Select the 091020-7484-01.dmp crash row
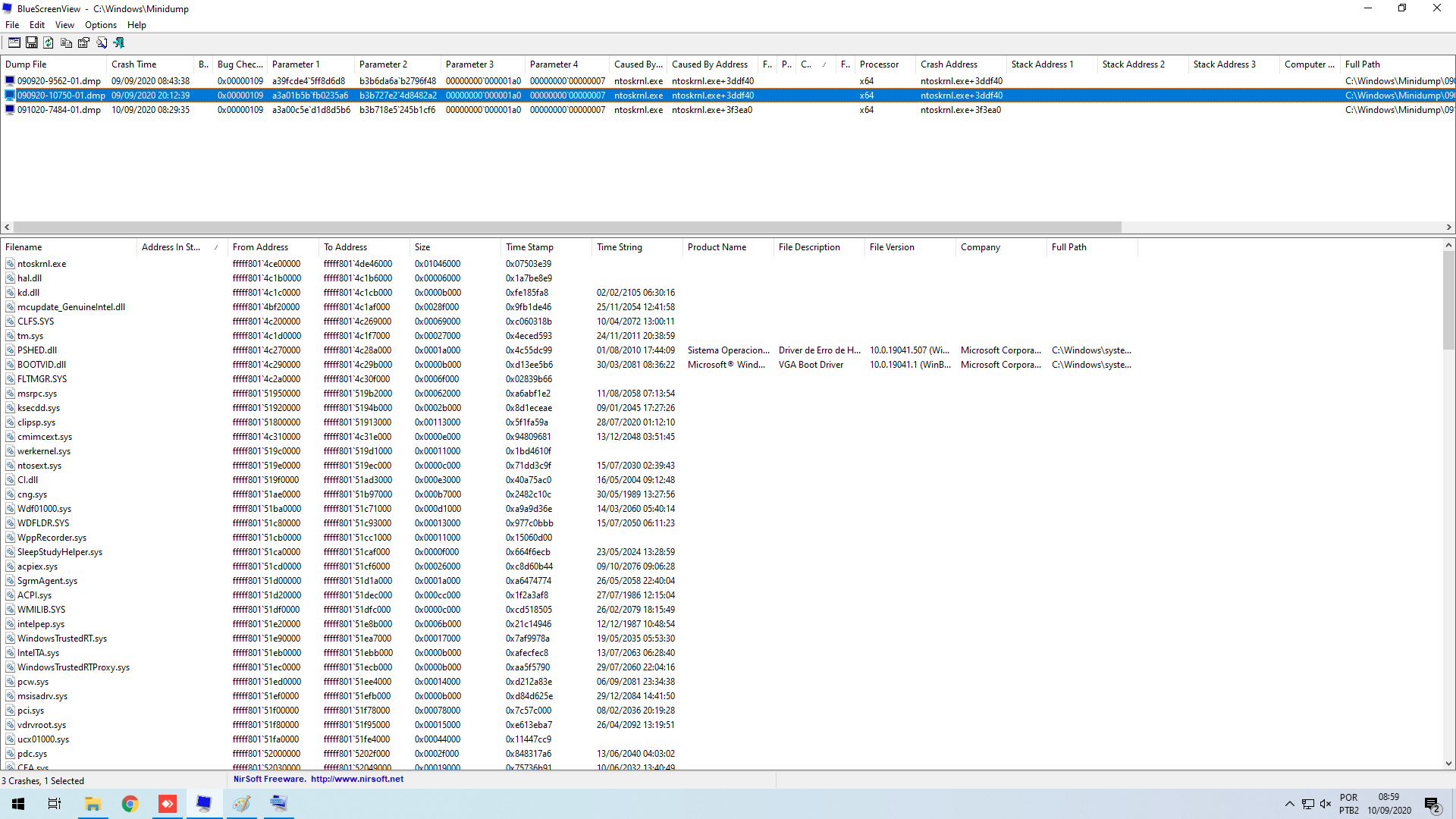 click(x=728, y=110)
